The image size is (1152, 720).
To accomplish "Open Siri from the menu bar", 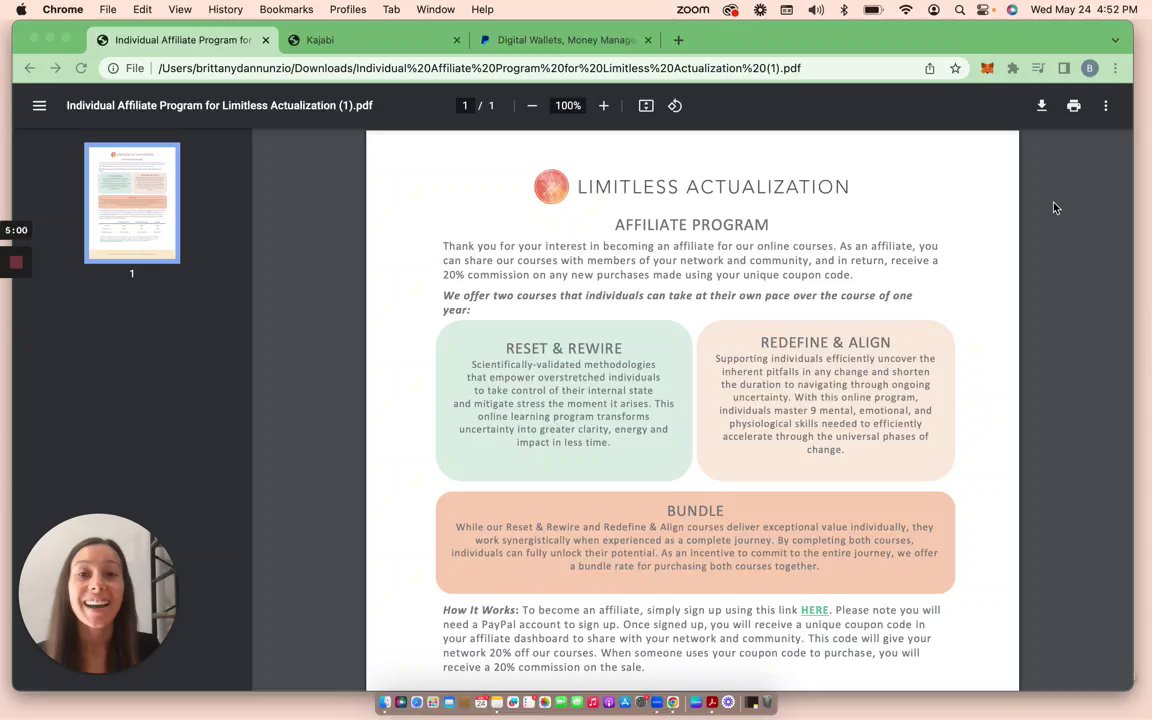I will pos(1012,10).
